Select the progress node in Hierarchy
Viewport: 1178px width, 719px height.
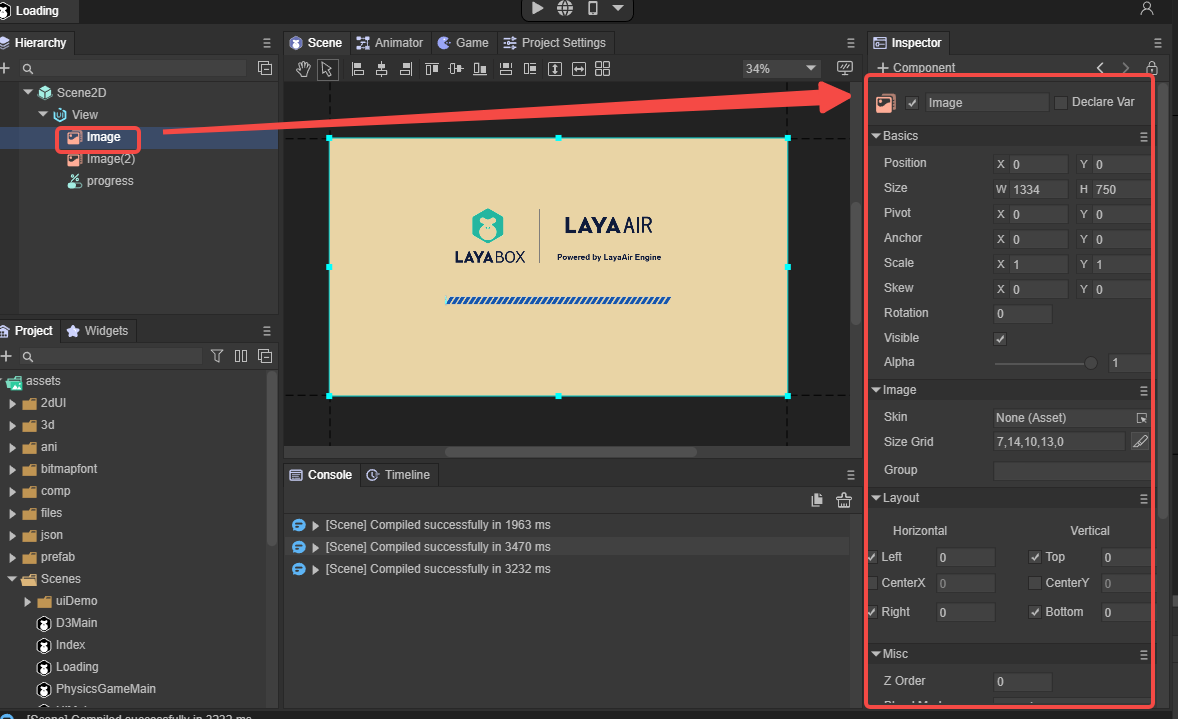(110, 181)
